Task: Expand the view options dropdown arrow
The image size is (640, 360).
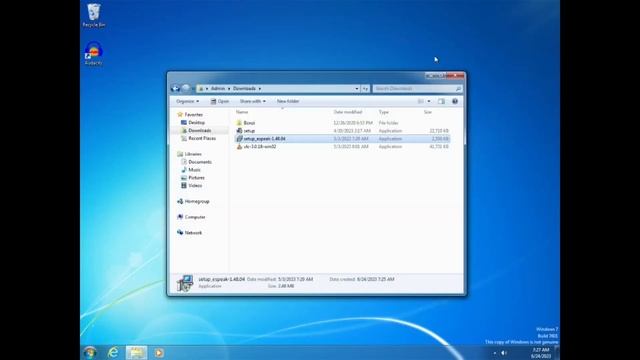Action: click(x=429, y=101)
